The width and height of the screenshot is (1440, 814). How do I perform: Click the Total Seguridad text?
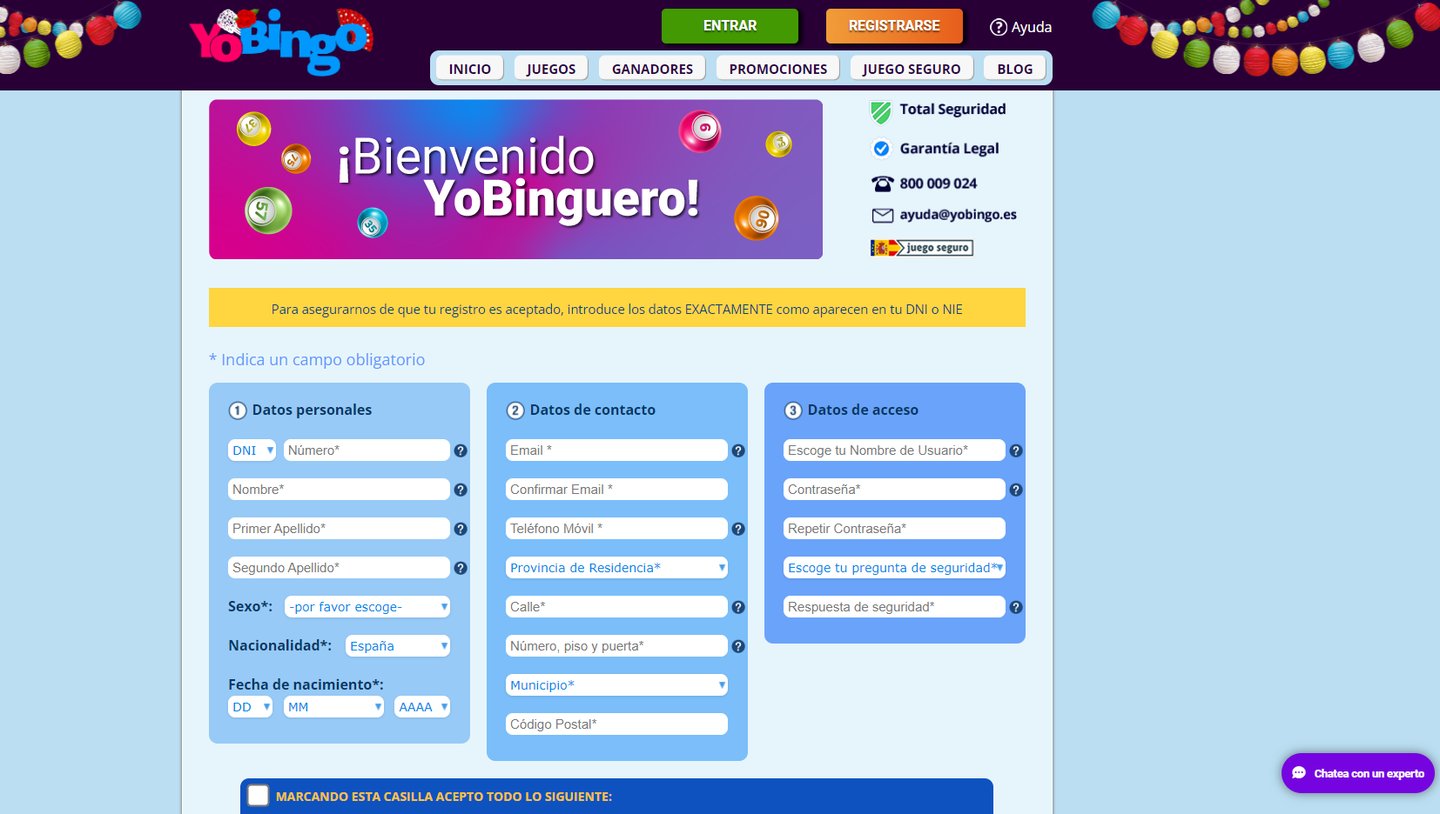pyautogui.click(x=953, y=109)
